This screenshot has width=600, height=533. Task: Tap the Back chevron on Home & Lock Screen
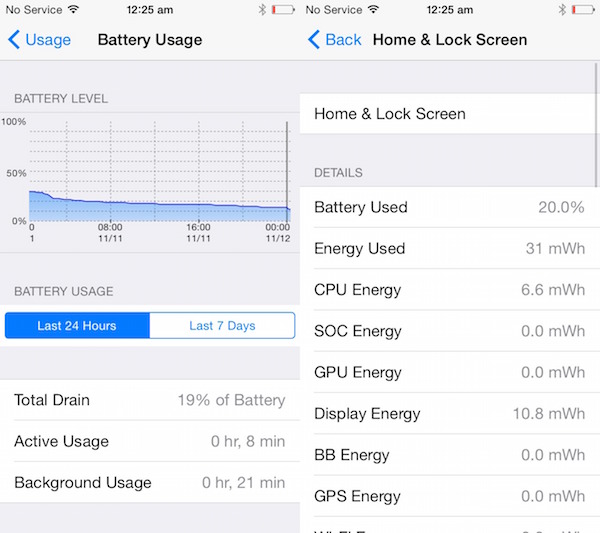pos(314,39)
